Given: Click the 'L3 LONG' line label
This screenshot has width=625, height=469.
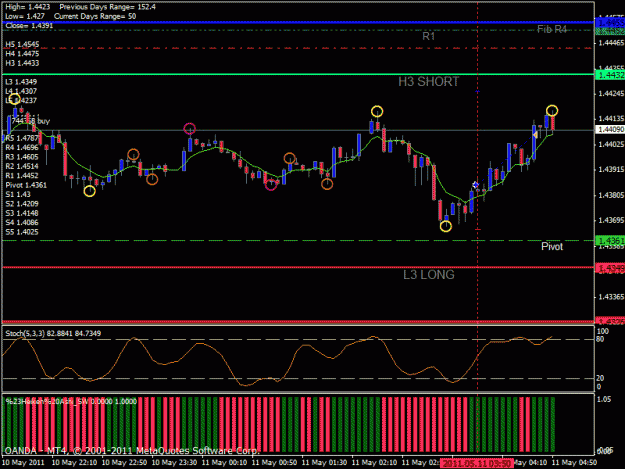Looking at the screenshot, I should pos(428,275).
